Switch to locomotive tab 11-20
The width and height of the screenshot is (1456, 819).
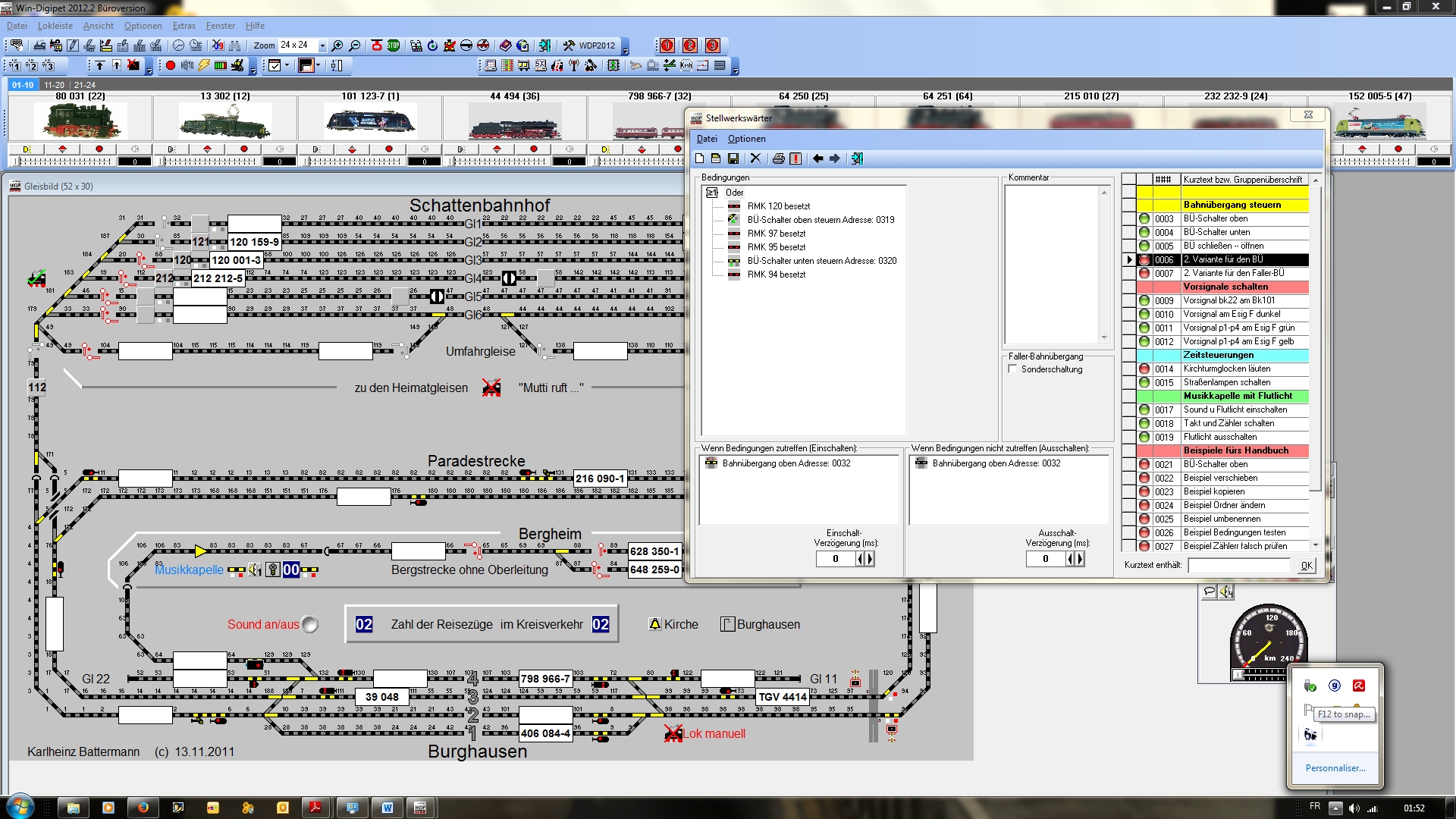(x=54, y=85)
